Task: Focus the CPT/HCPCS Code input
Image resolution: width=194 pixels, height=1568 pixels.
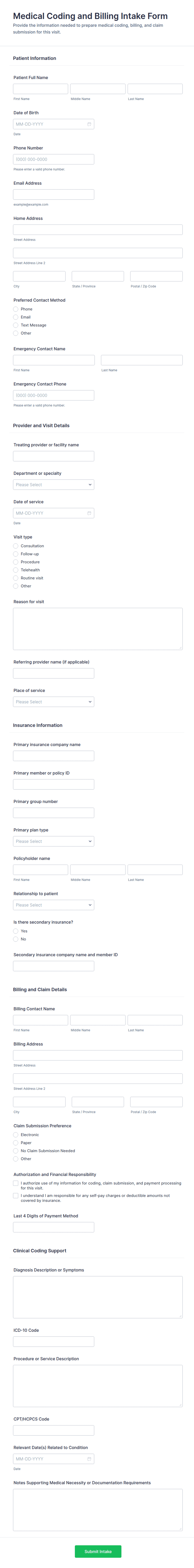Action: tap(54, 1430)
